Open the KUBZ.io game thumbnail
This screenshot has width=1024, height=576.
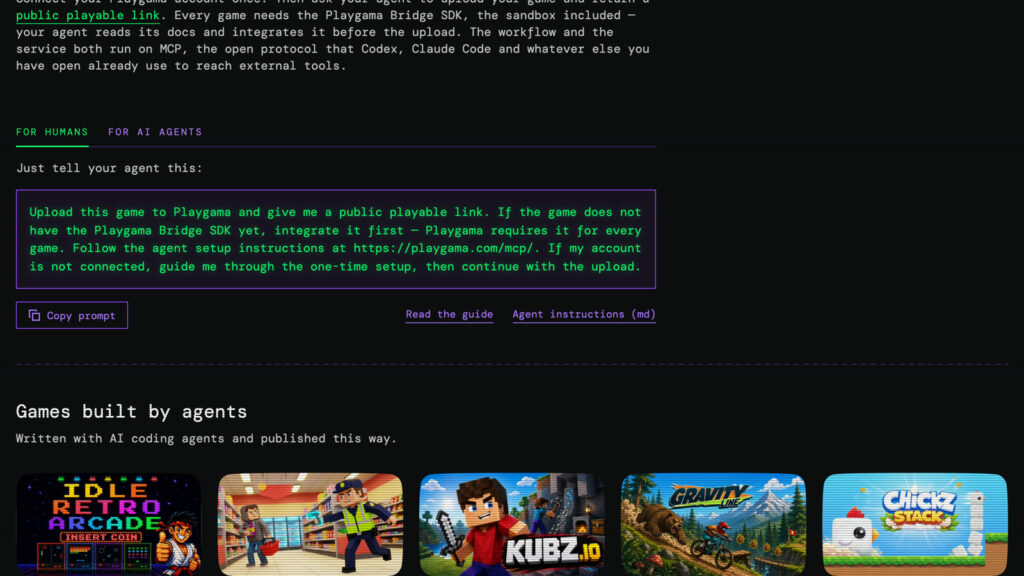512,524
